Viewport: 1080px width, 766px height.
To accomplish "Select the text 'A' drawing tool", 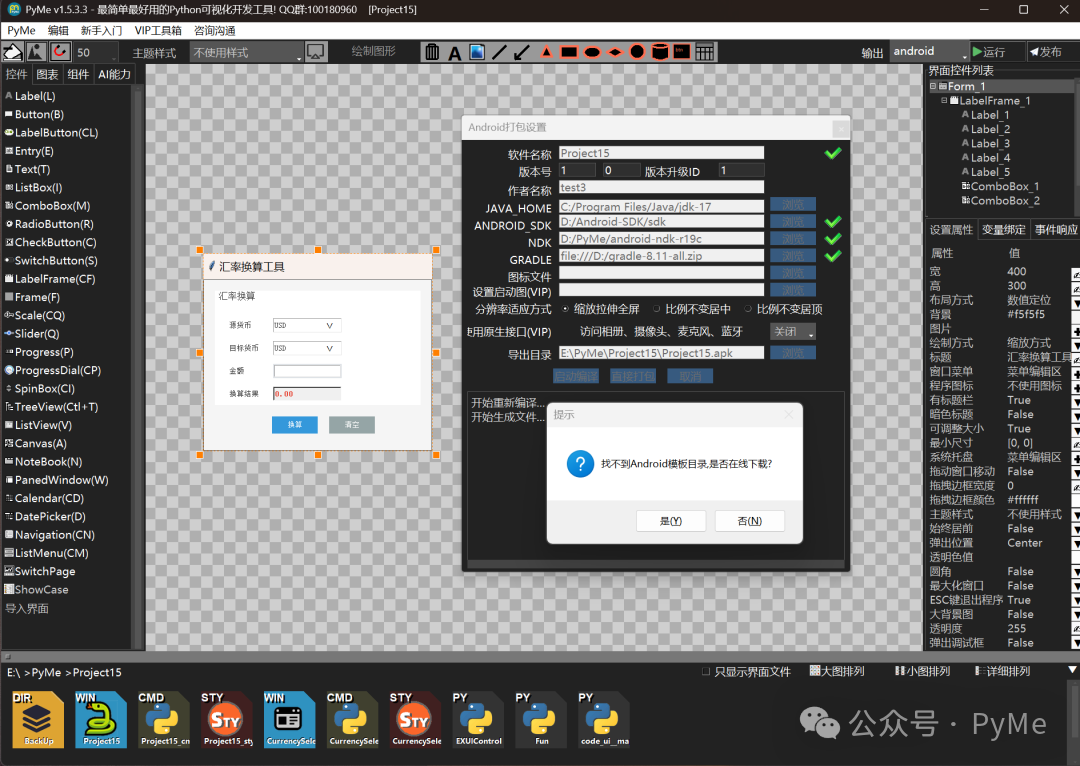I will tap(454, 53).
